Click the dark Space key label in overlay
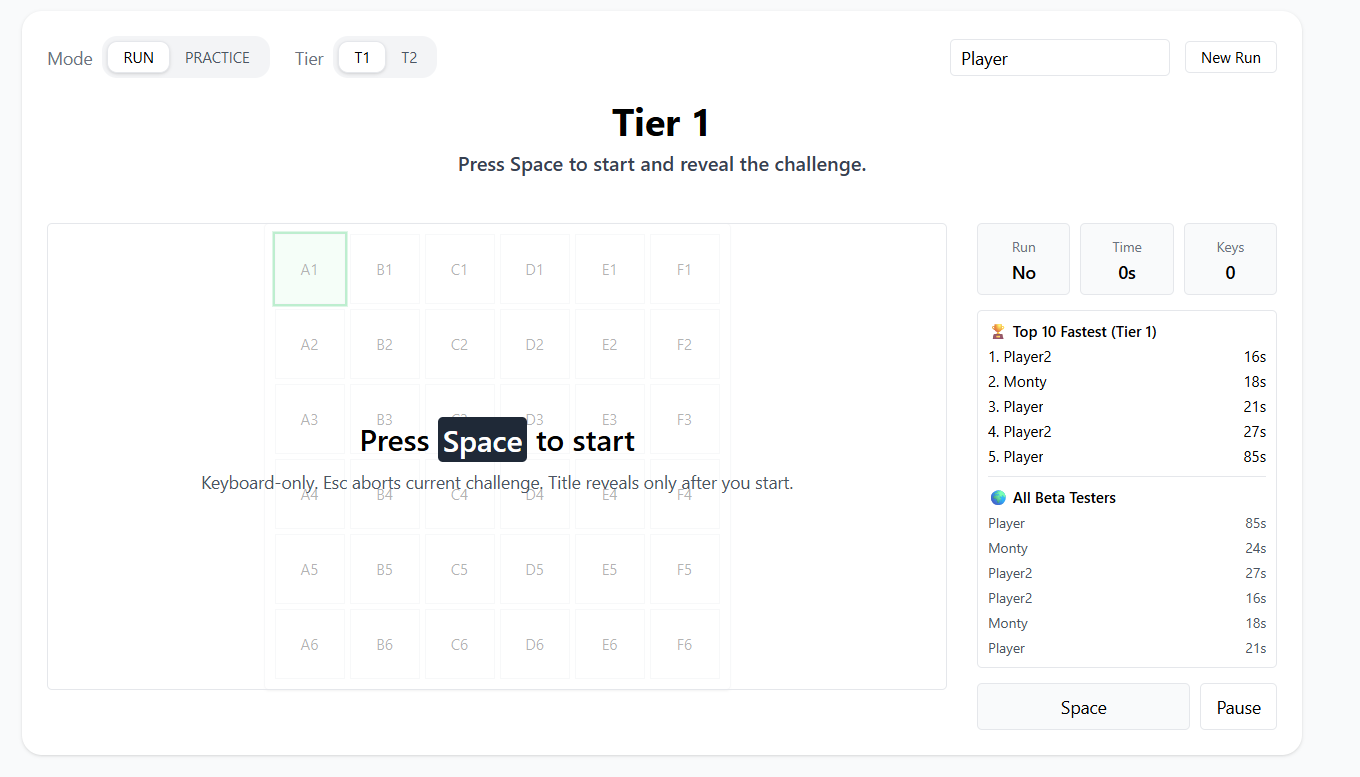 click(x=482, y=441)
